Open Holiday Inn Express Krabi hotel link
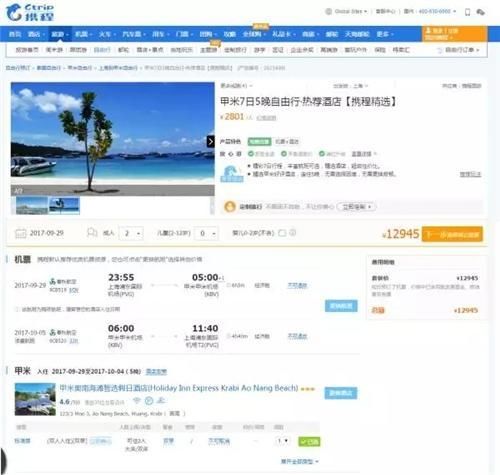The image size is (500, 475). tap(179, 388)
